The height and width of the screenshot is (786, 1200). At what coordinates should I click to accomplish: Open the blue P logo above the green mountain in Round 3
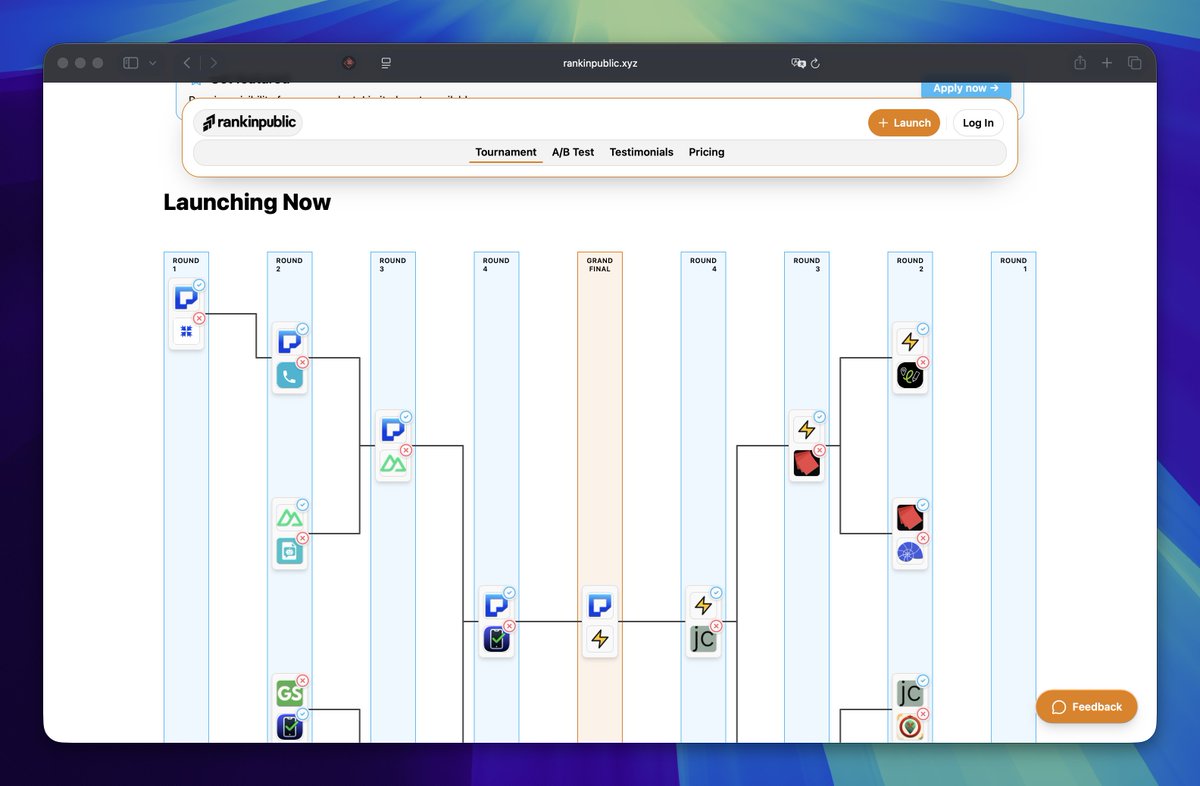coord(393,430)
